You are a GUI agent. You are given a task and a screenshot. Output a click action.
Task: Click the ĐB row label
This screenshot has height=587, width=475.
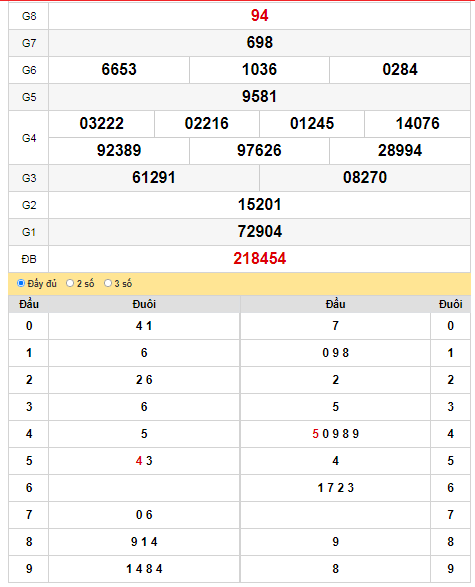coord(29,259)
